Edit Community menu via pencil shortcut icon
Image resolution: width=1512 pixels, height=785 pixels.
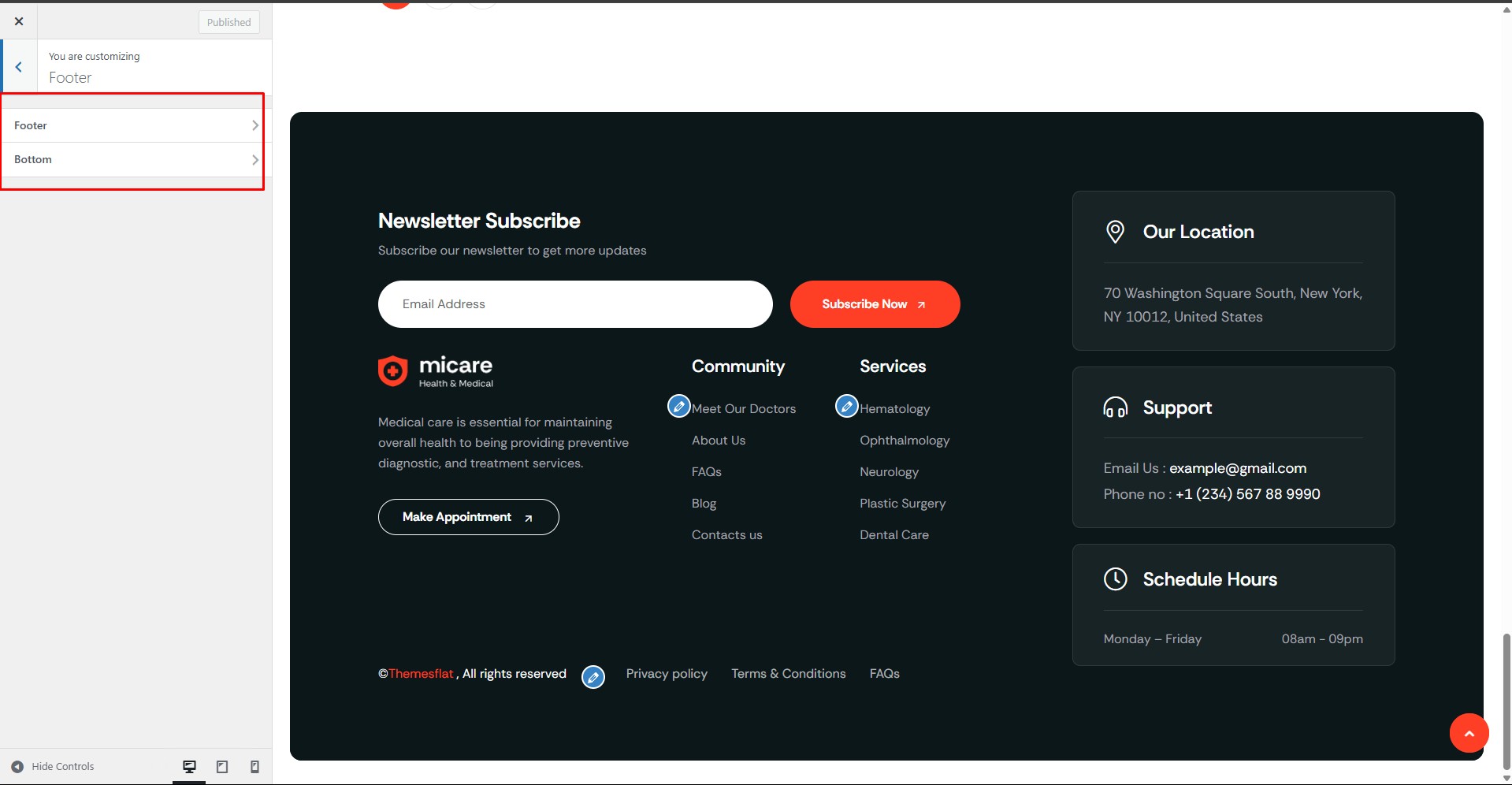coord(678,406)
